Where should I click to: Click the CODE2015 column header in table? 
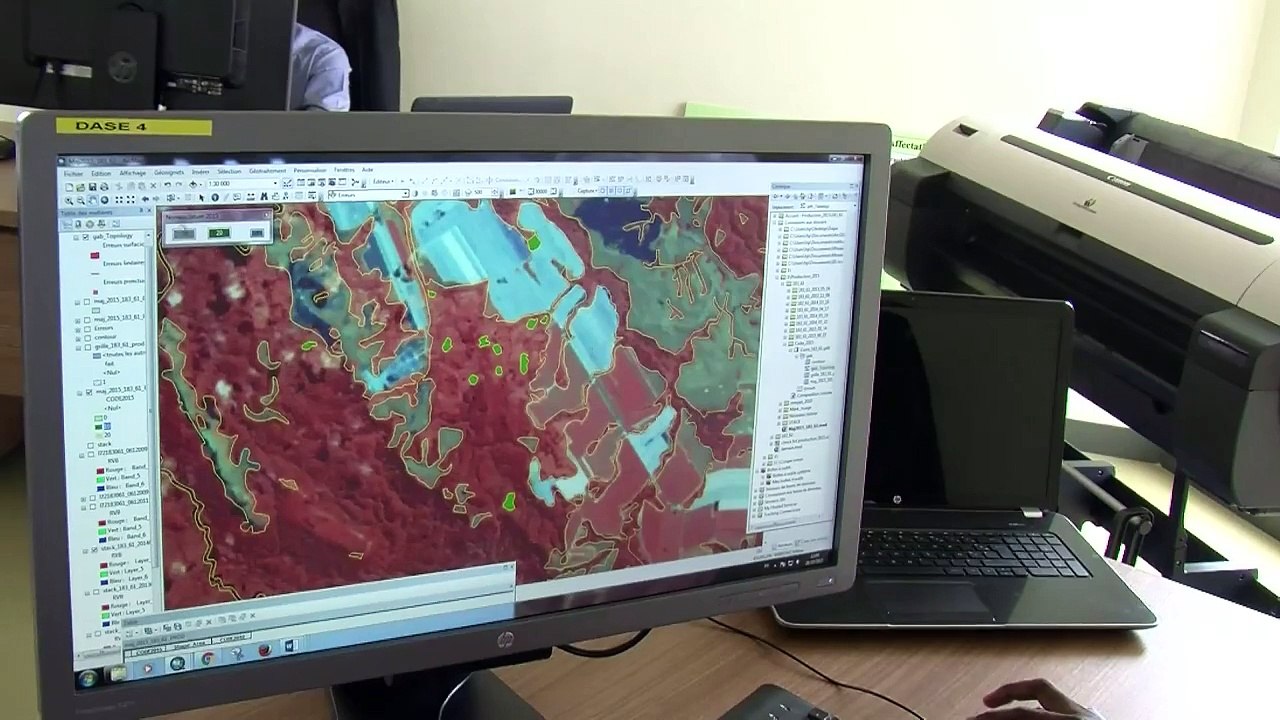(x=148, y=652)
